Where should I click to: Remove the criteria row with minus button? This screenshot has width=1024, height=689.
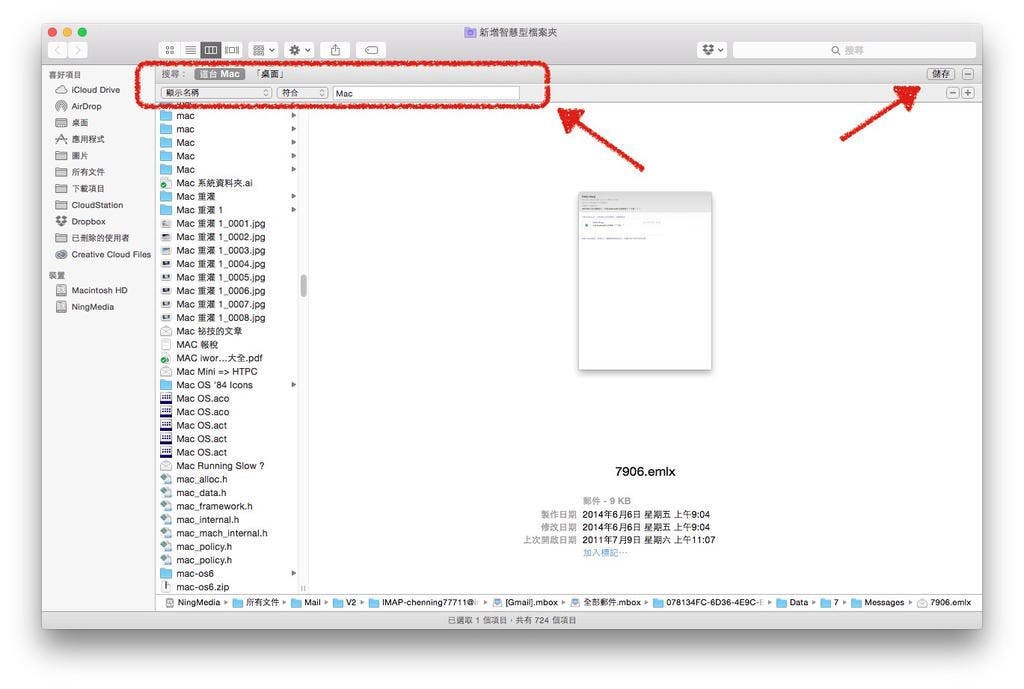click(953, 93)
